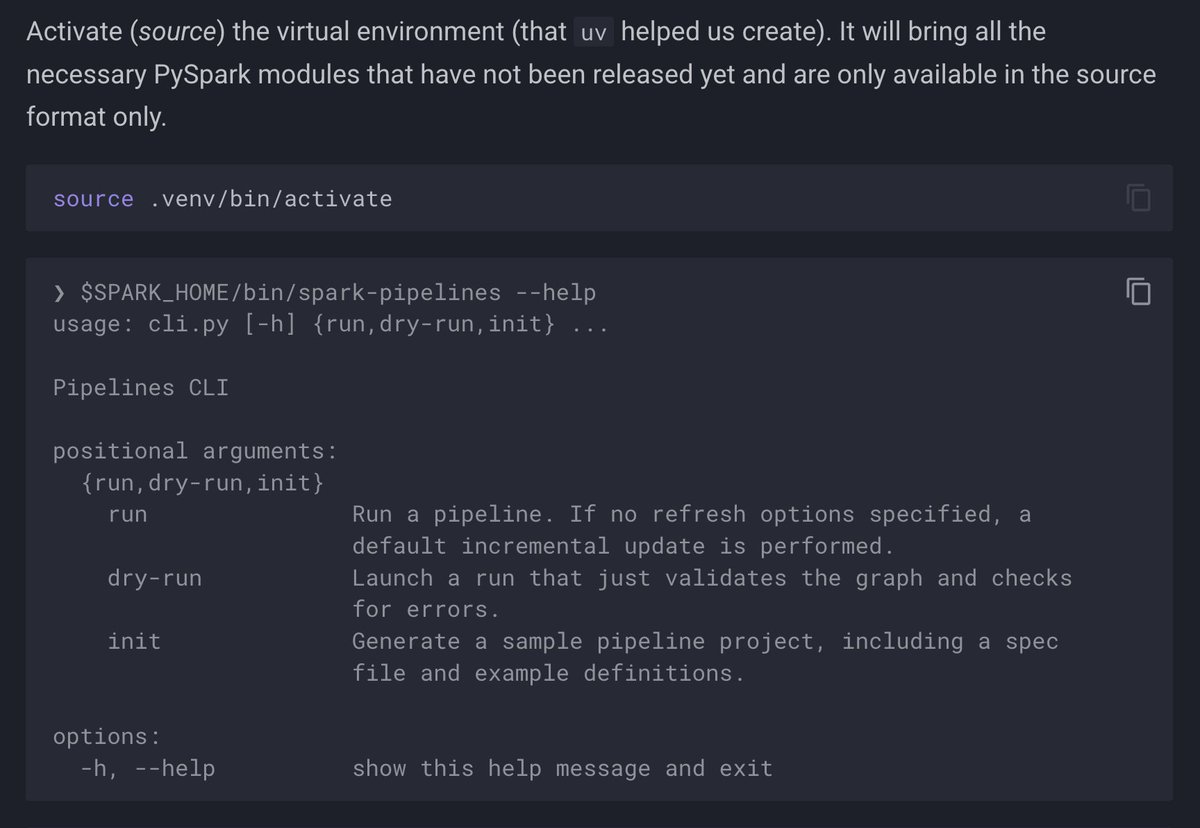Viewport: 1200px width, 828px height.
Task: Click 'file and example definitions.' line
Action: coord(548,673)
